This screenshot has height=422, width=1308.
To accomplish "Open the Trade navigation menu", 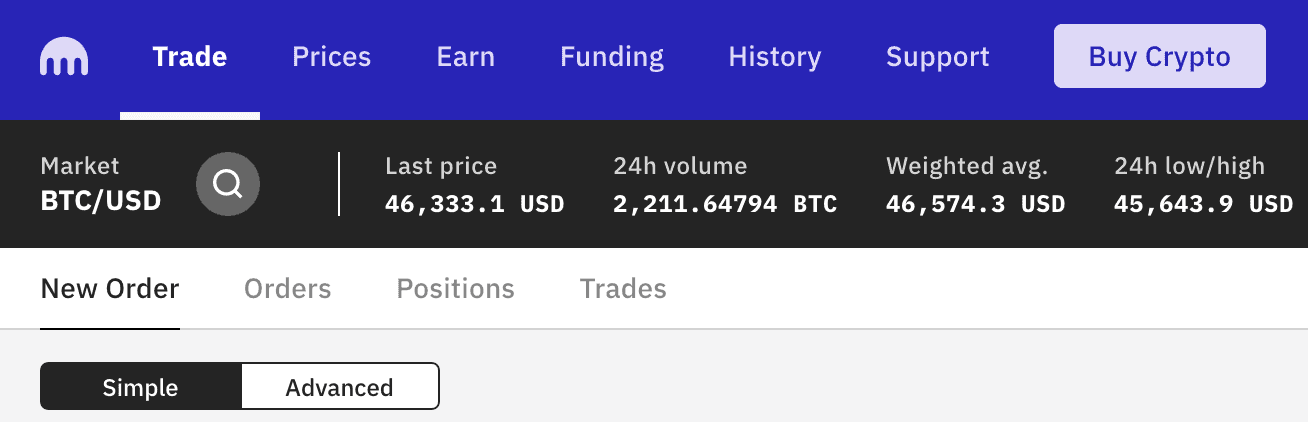I will coord(190,57).
